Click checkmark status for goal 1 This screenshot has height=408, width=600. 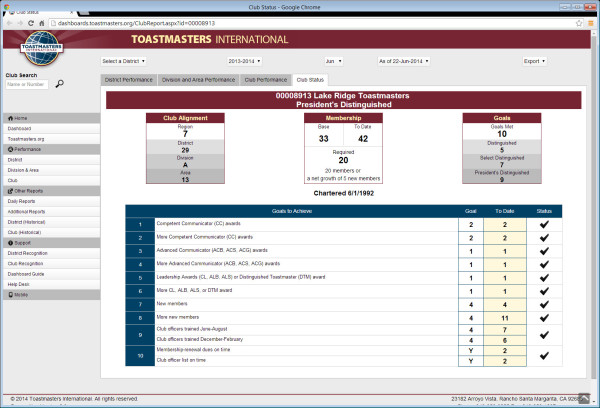pos(544,224)
